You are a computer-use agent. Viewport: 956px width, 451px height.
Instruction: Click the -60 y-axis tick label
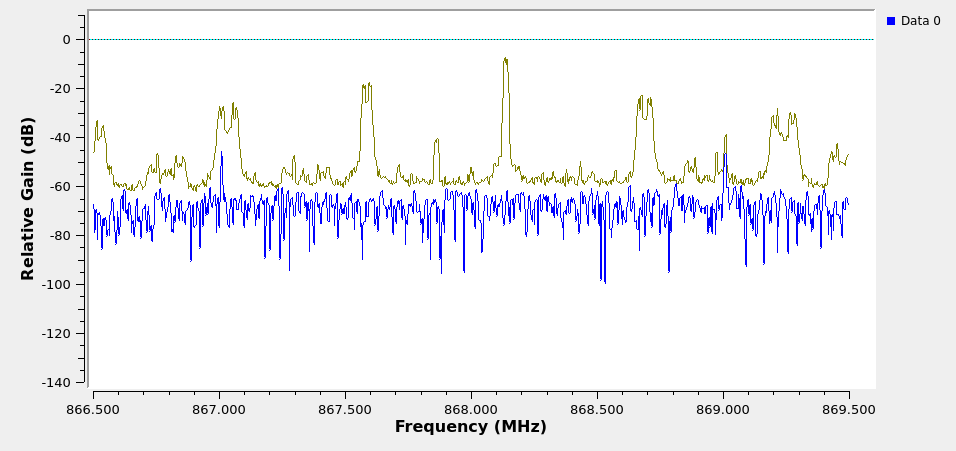coord(61,186)
